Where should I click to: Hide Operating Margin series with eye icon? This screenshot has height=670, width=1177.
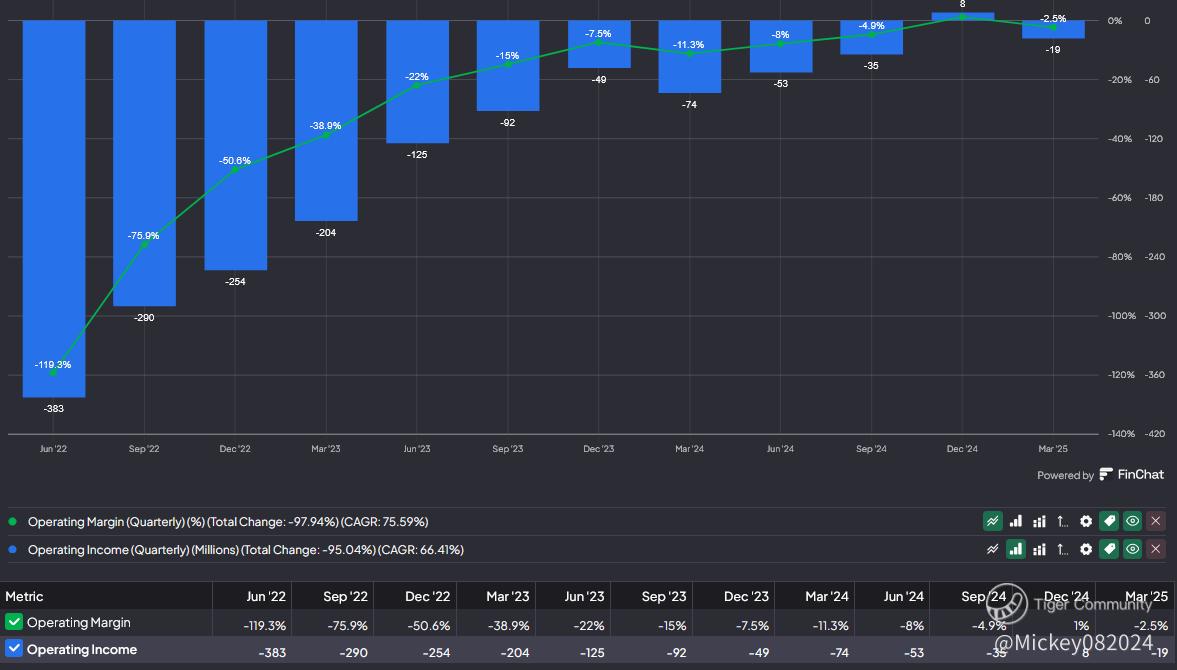pyautogui.click(x=1132, y=521)
